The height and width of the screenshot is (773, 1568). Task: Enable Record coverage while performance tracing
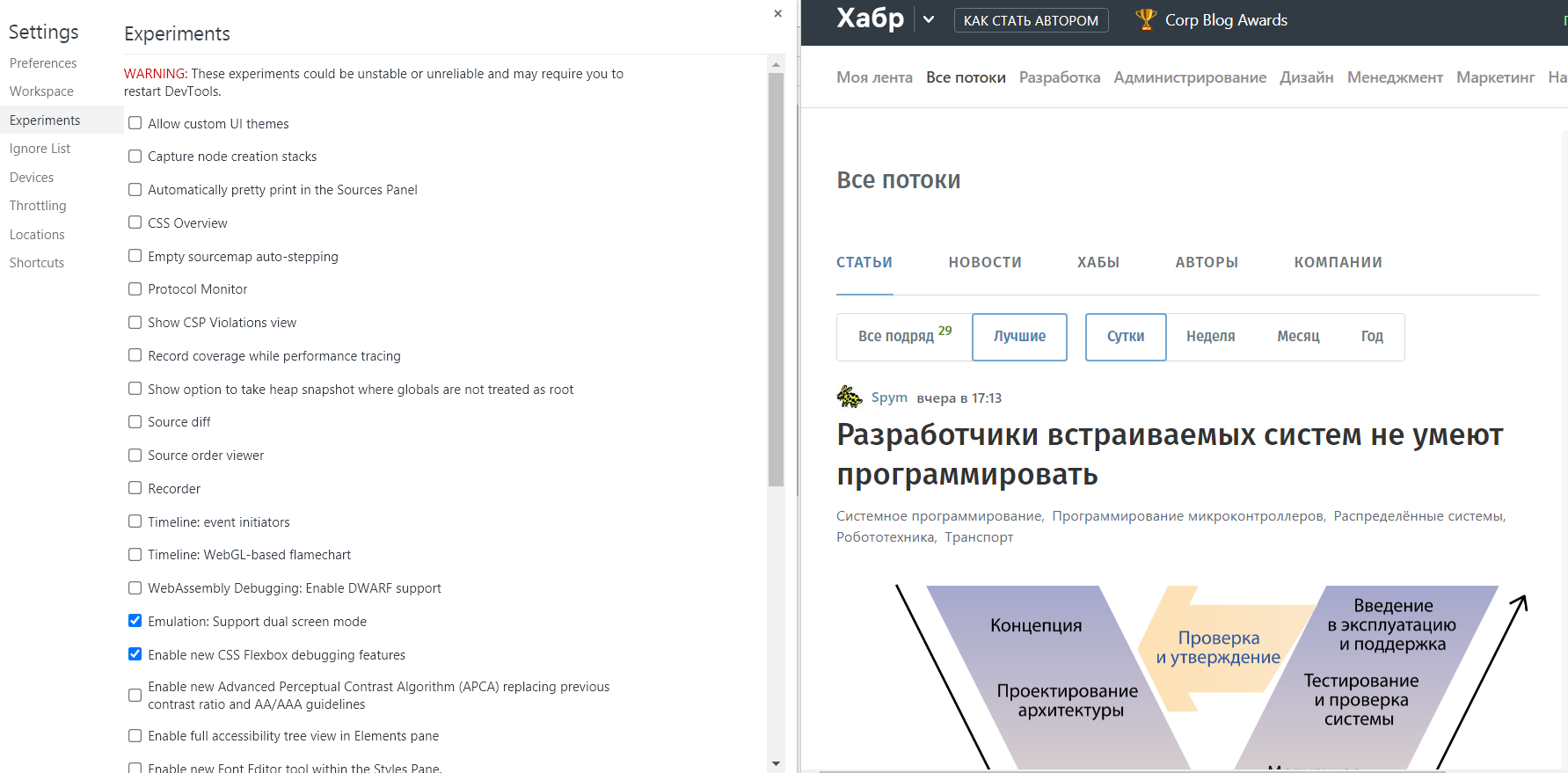tap(135, 355)
